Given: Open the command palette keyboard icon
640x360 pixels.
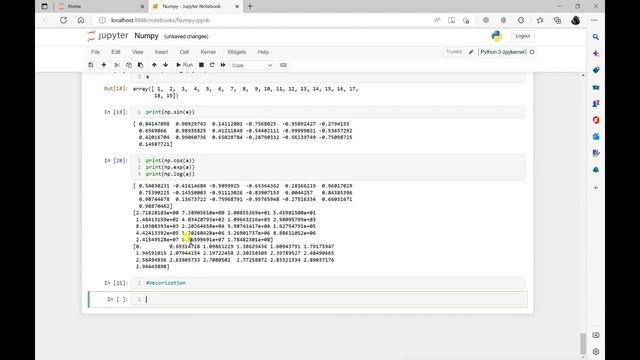Looking at the screenshot, I should (x=283, y=65).
